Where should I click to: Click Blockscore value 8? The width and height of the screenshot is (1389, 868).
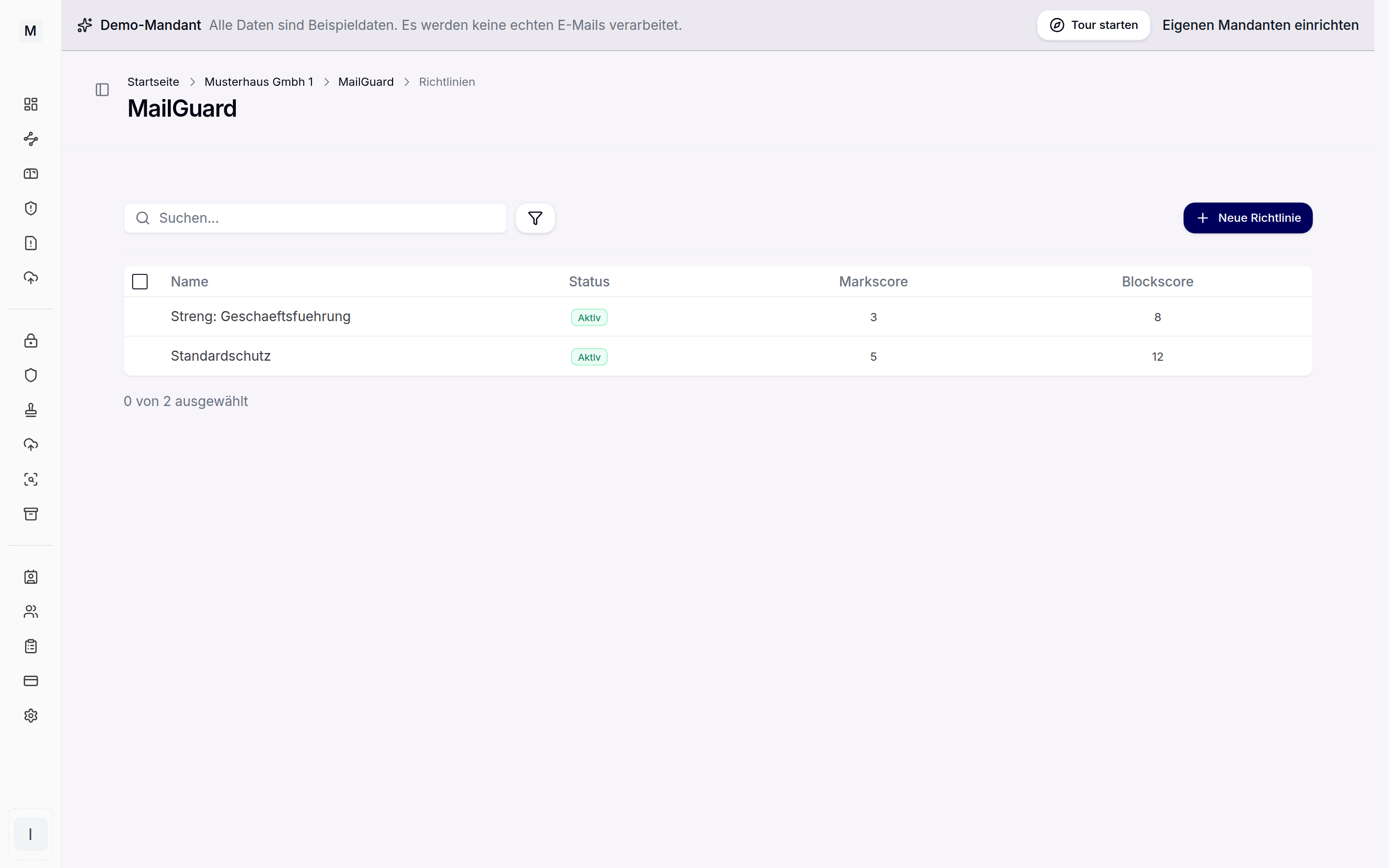pyautogui.click(x=1157, y=317)
